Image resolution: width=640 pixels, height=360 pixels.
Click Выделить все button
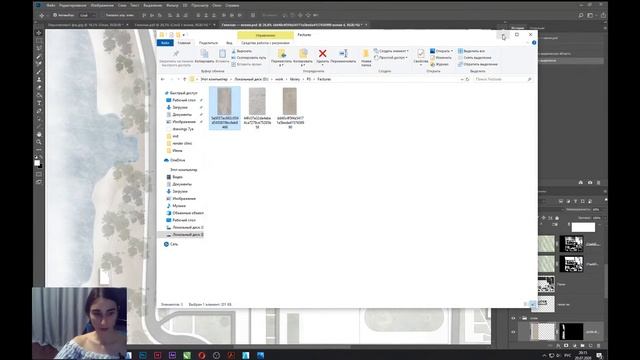tap(471, 51)
